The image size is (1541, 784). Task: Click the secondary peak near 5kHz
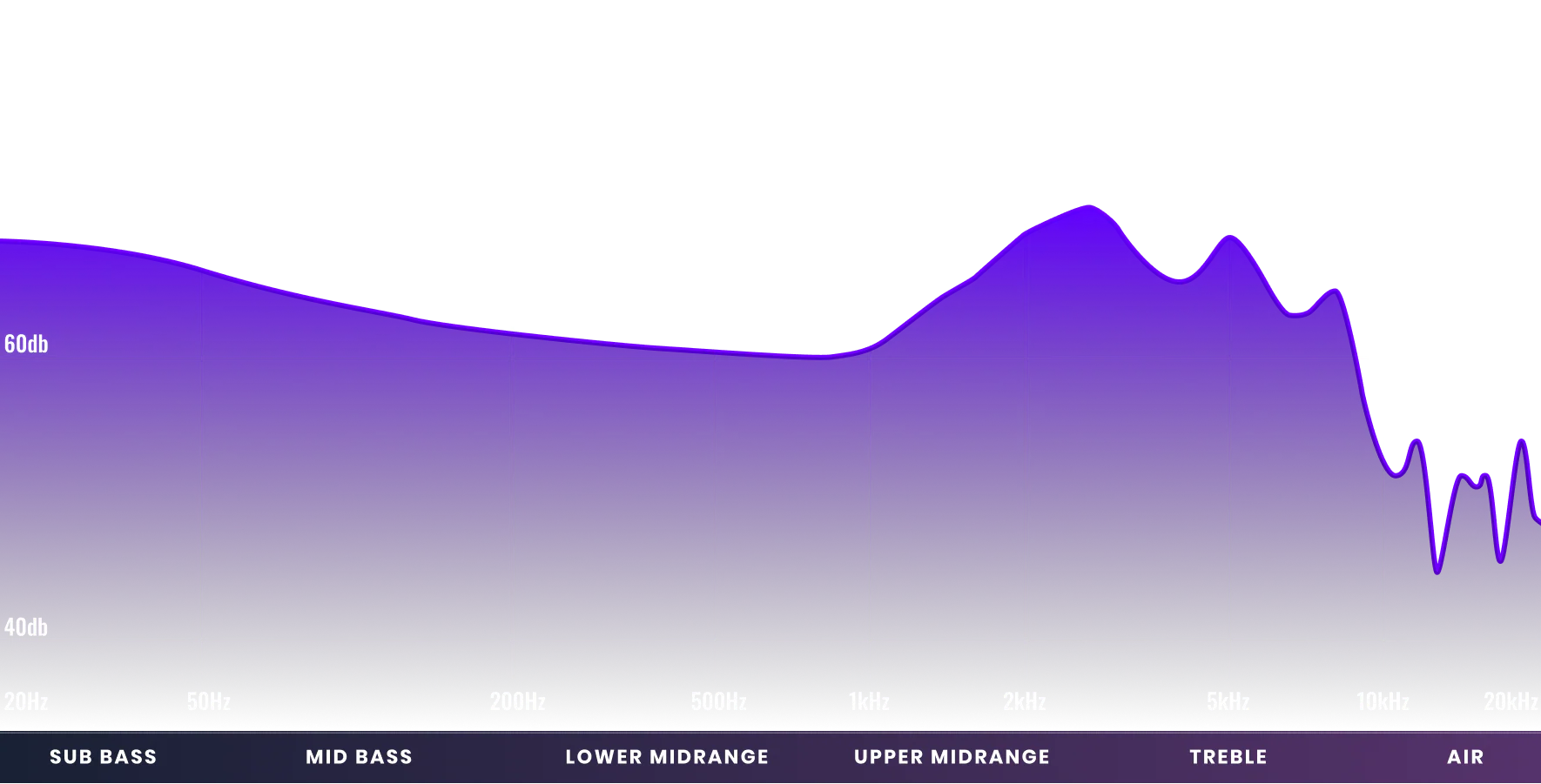pyautogui.click(x=1230, y=235)
